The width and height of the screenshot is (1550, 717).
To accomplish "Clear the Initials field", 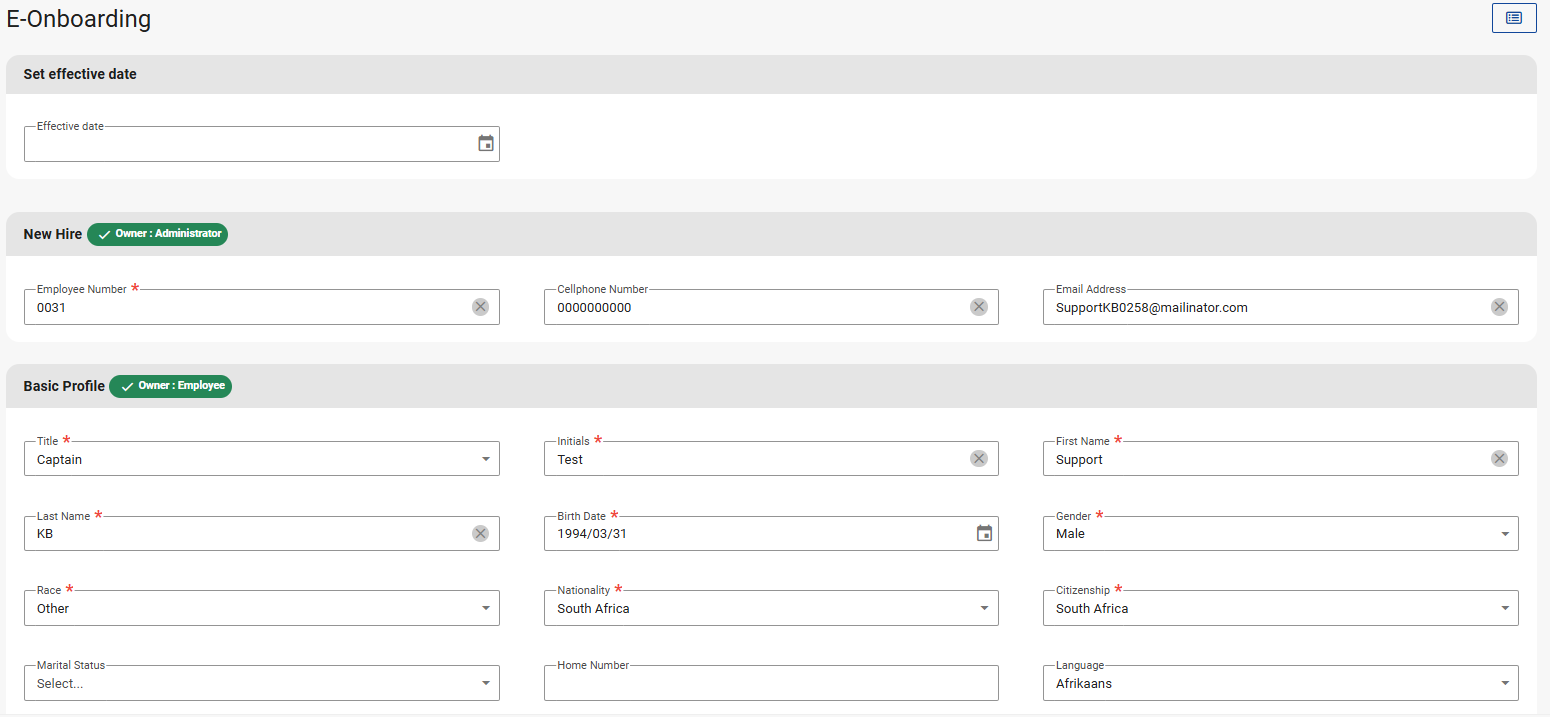I will pyautogui.click(x=978, y=459).
